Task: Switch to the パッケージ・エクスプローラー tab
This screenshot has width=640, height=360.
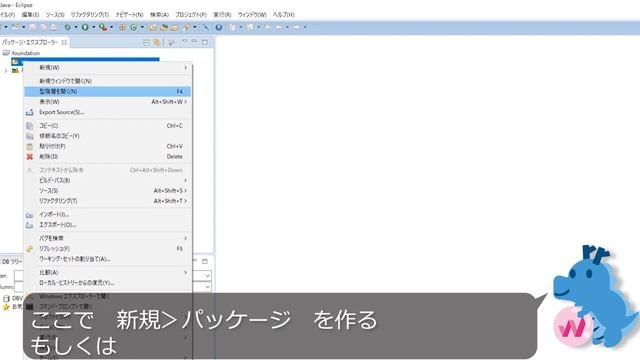Action: pos(35,42)
